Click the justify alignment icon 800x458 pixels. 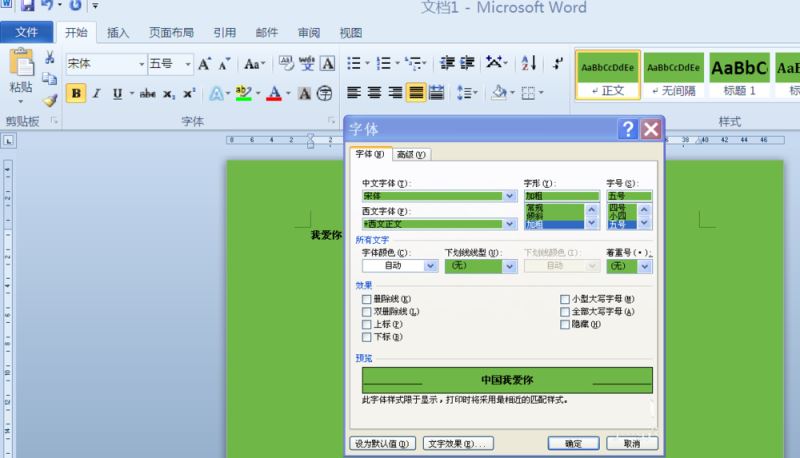coord(416,93)
